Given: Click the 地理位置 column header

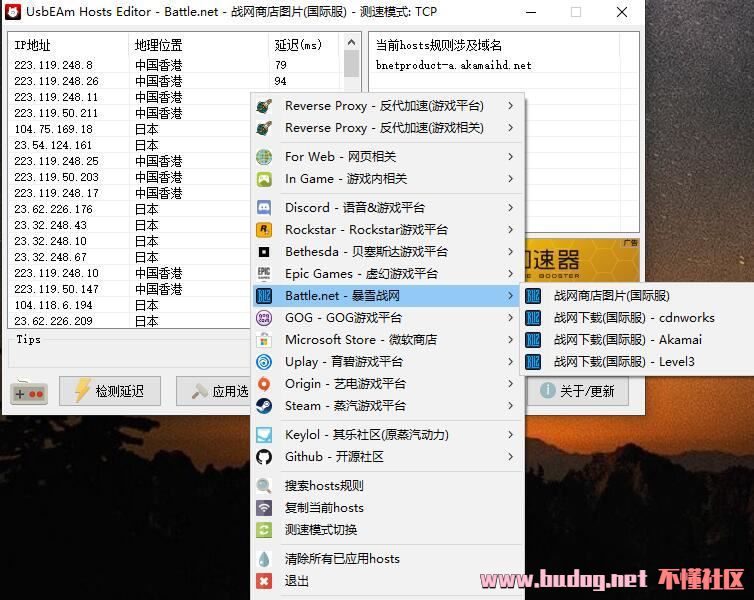Looking at the screenshot, I should click(x=198, y=45).
